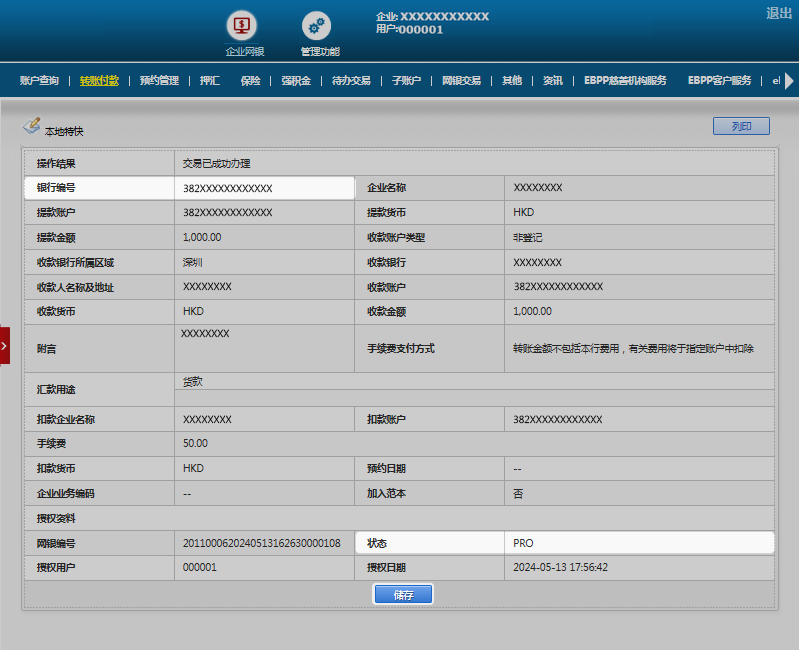Select the 银行编号 value field

coord(264,188)
